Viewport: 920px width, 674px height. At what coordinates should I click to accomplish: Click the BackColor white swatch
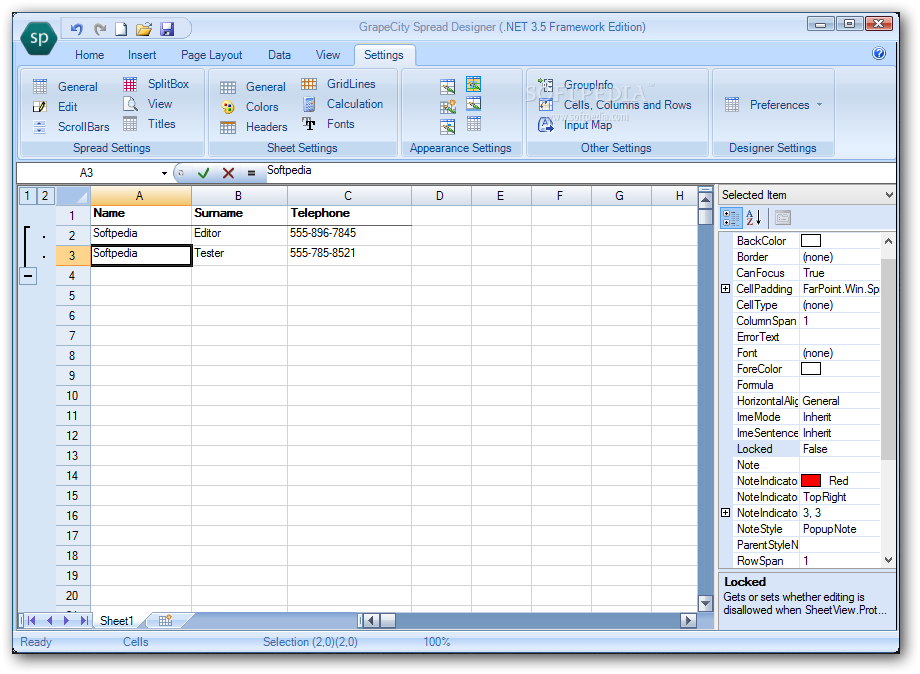(811, 241)
